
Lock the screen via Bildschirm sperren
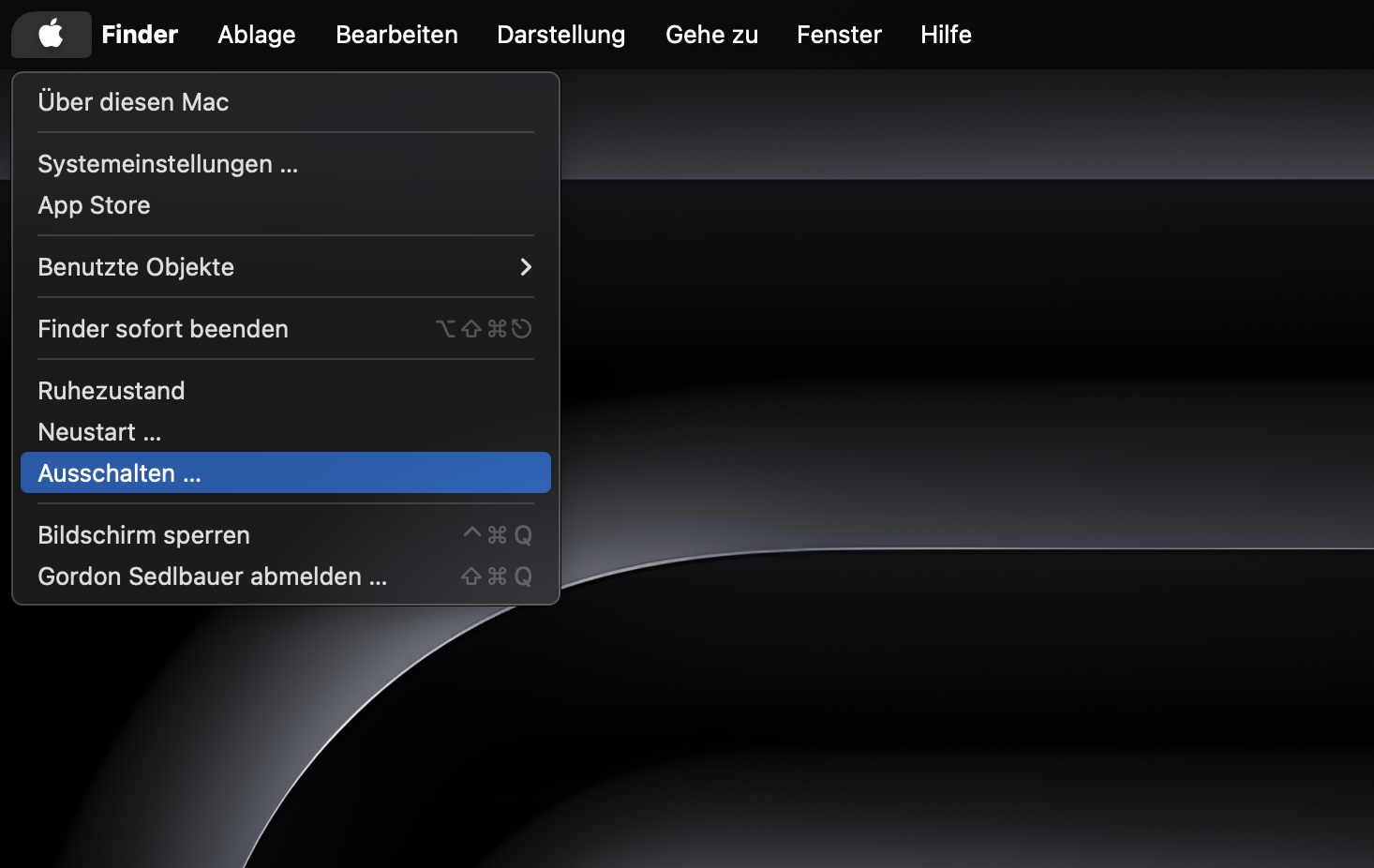(x=143, y=534)
